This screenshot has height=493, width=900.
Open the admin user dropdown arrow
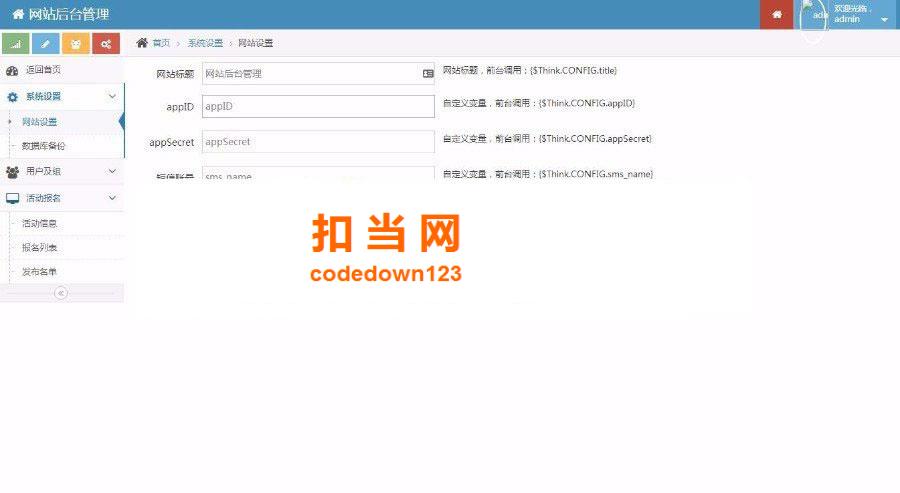[x=885, y=20]
